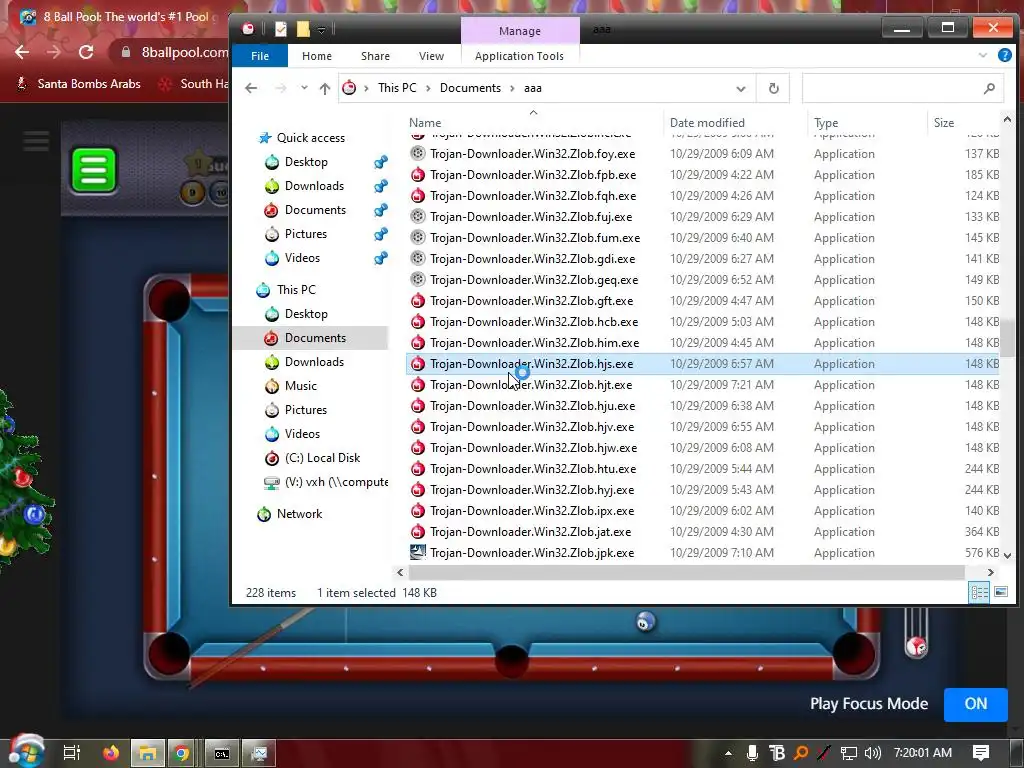Open Application Tools ribbon tab
This screenshot has width=1024, height=768.
click(519, 56)
